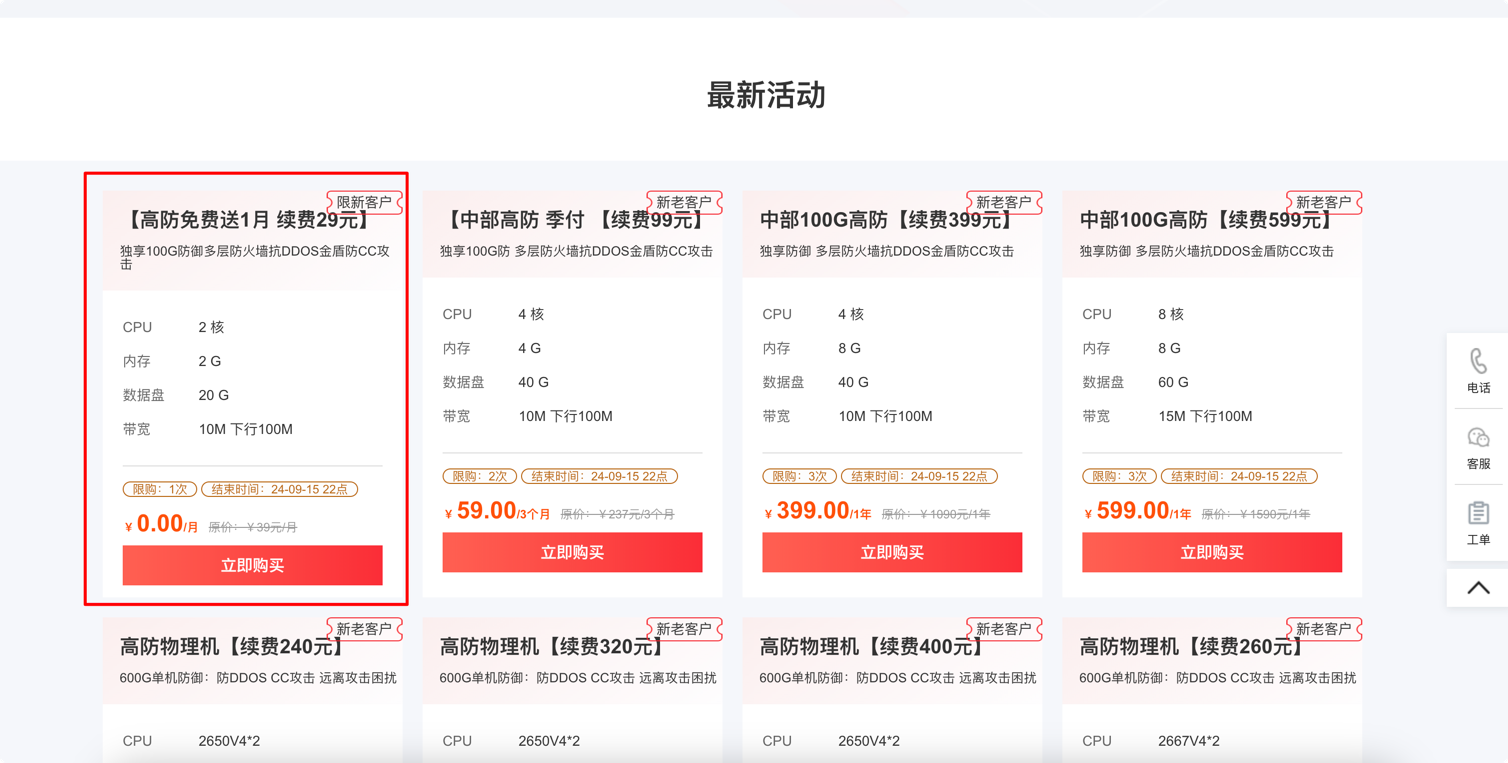Open the work order (工单) clipboard icon

pyautogui.click(x=1478, y=513)
